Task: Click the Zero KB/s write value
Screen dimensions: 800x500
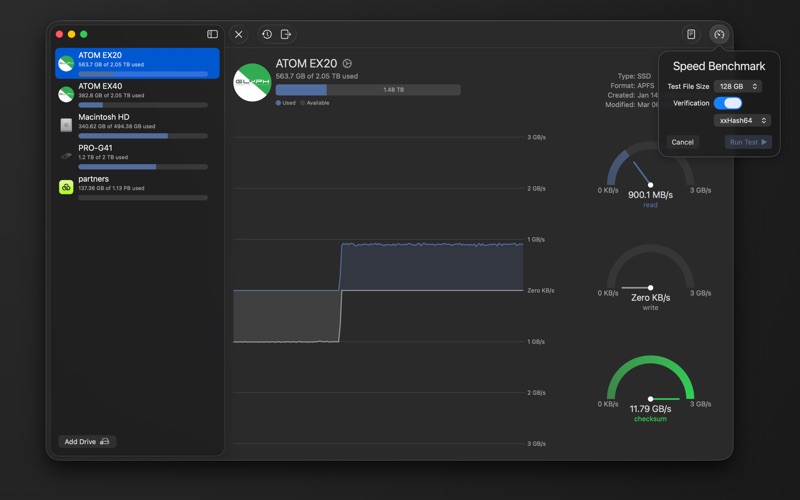Action: click(x=650, y=297)
